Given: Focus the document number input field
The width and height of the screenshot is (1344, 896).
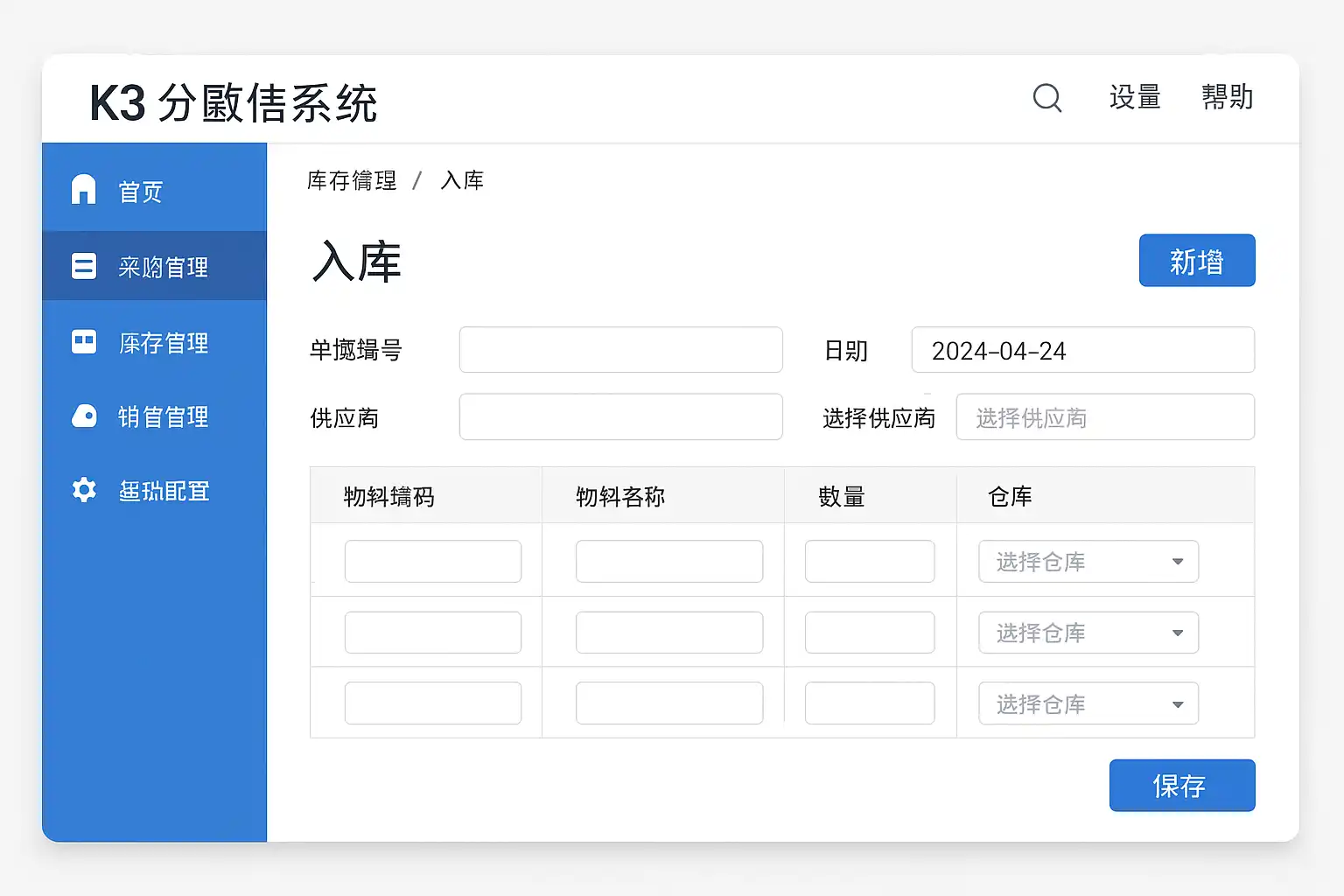Looking at the screenshot, I should 620,350.
